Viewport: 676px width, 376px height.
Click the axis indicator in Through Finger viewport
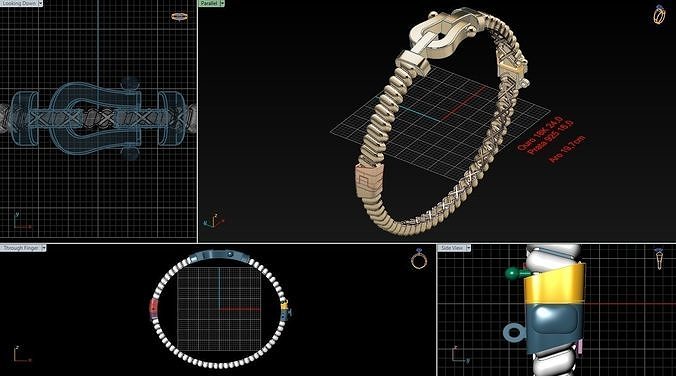(x=22, y=354)
